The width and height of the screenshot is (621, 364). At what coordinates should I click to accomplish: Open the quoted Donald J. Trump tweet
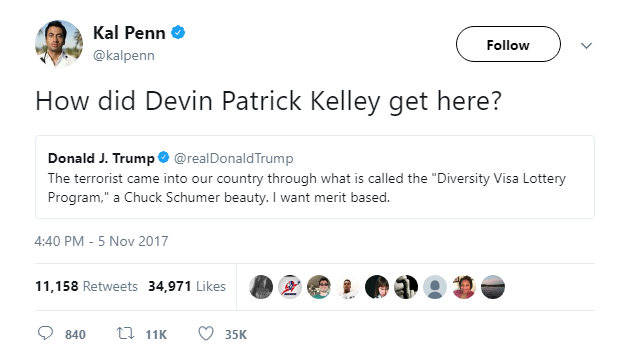click(315, 177)
